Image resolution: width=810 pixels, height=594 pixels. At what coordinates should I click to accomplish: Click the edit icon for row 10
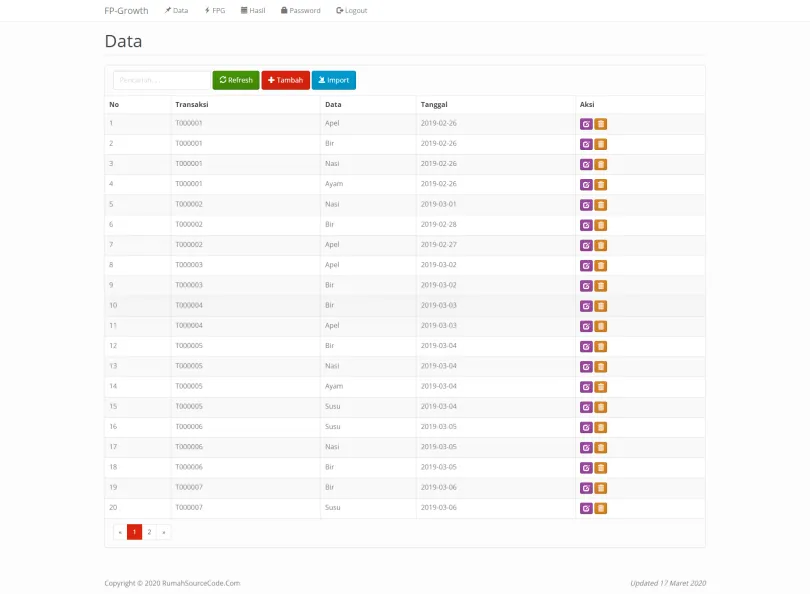586,306
